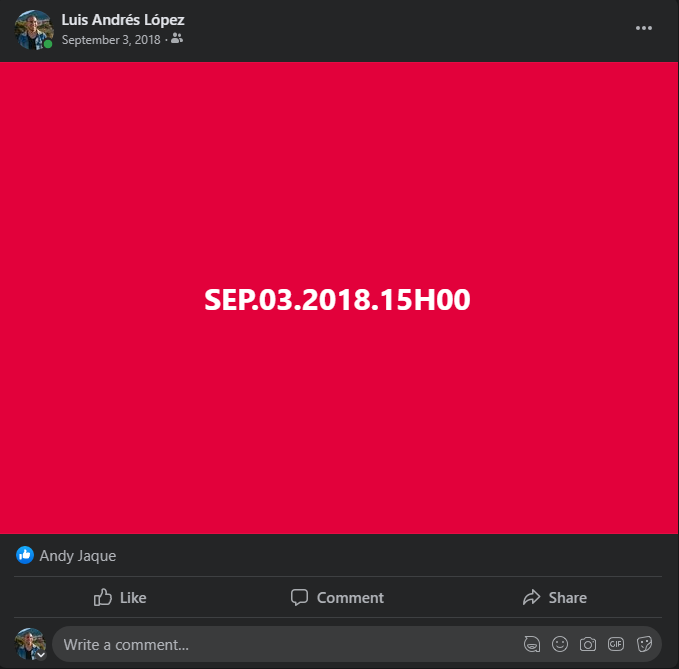The image size is (679, 669).
Task: Attach a photo using the camera icon
Action: click(588, 644)
